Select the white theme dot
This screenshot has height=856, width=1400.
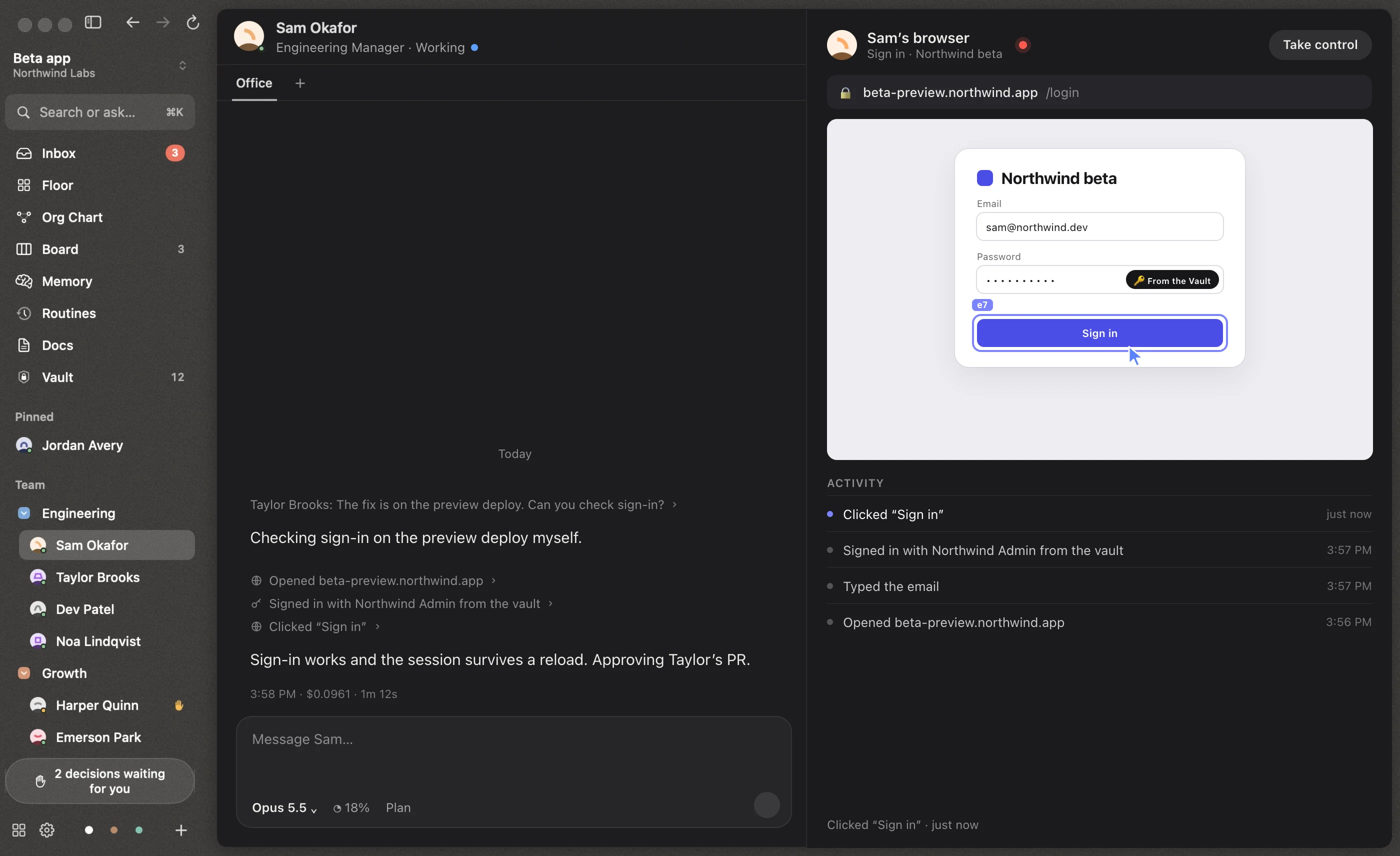[x=88, y=830]
